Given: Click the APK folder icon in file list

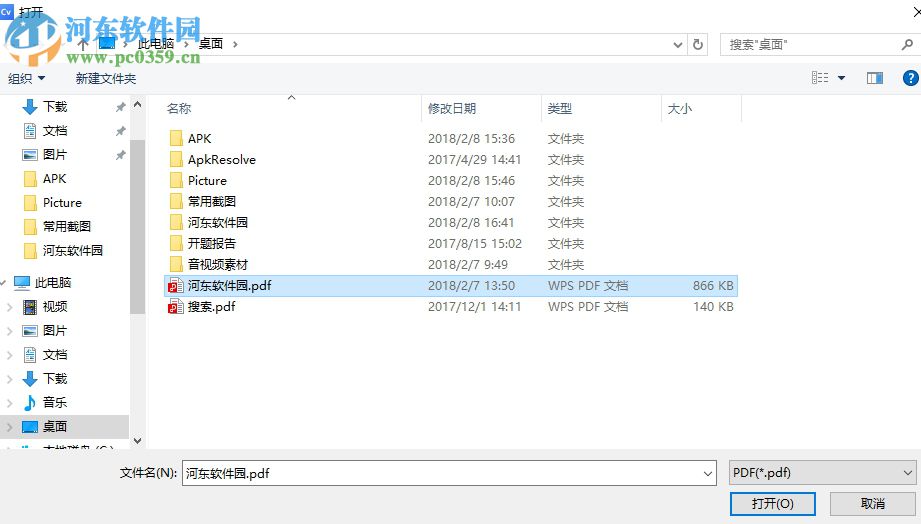Looking at the screenshot, I should click(176, 139).
